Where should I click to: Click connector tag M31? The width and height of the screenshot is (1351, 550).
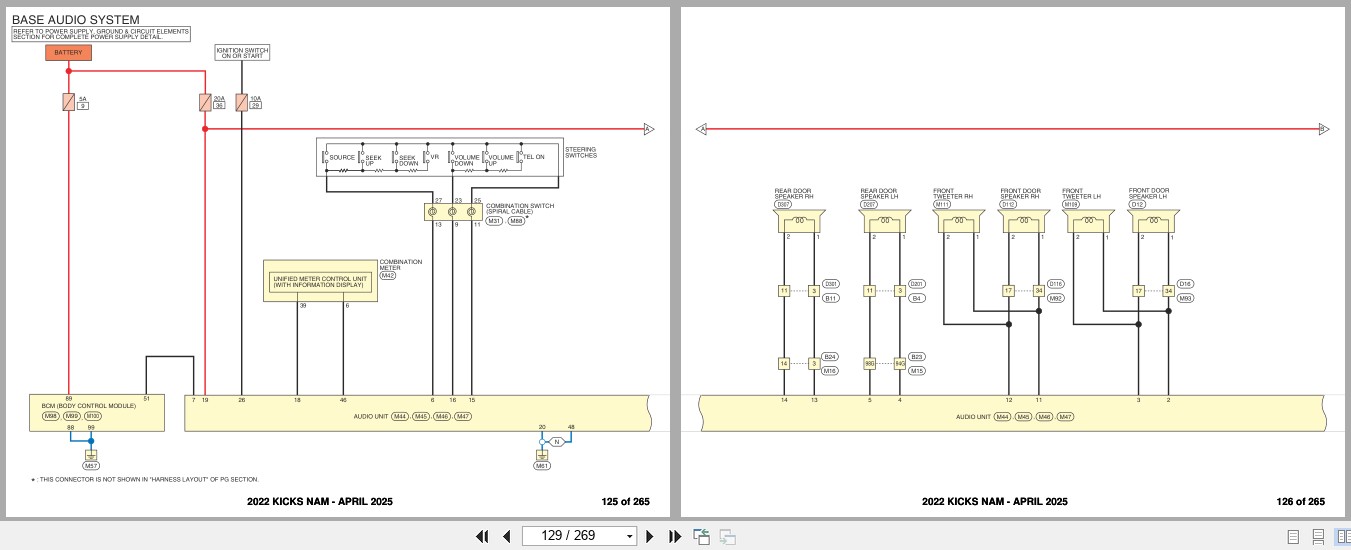tap(494, 221)
